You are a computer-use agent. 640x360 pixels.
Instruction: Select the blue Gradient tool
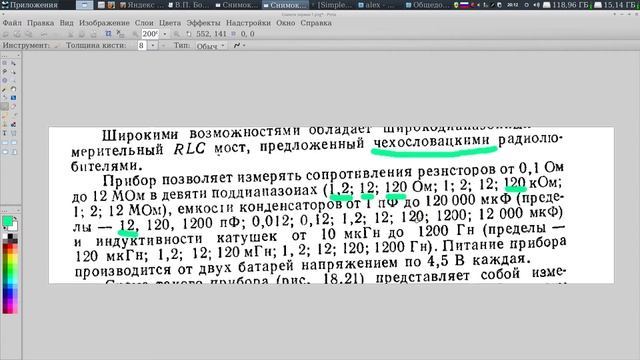(x=13, y=98)
